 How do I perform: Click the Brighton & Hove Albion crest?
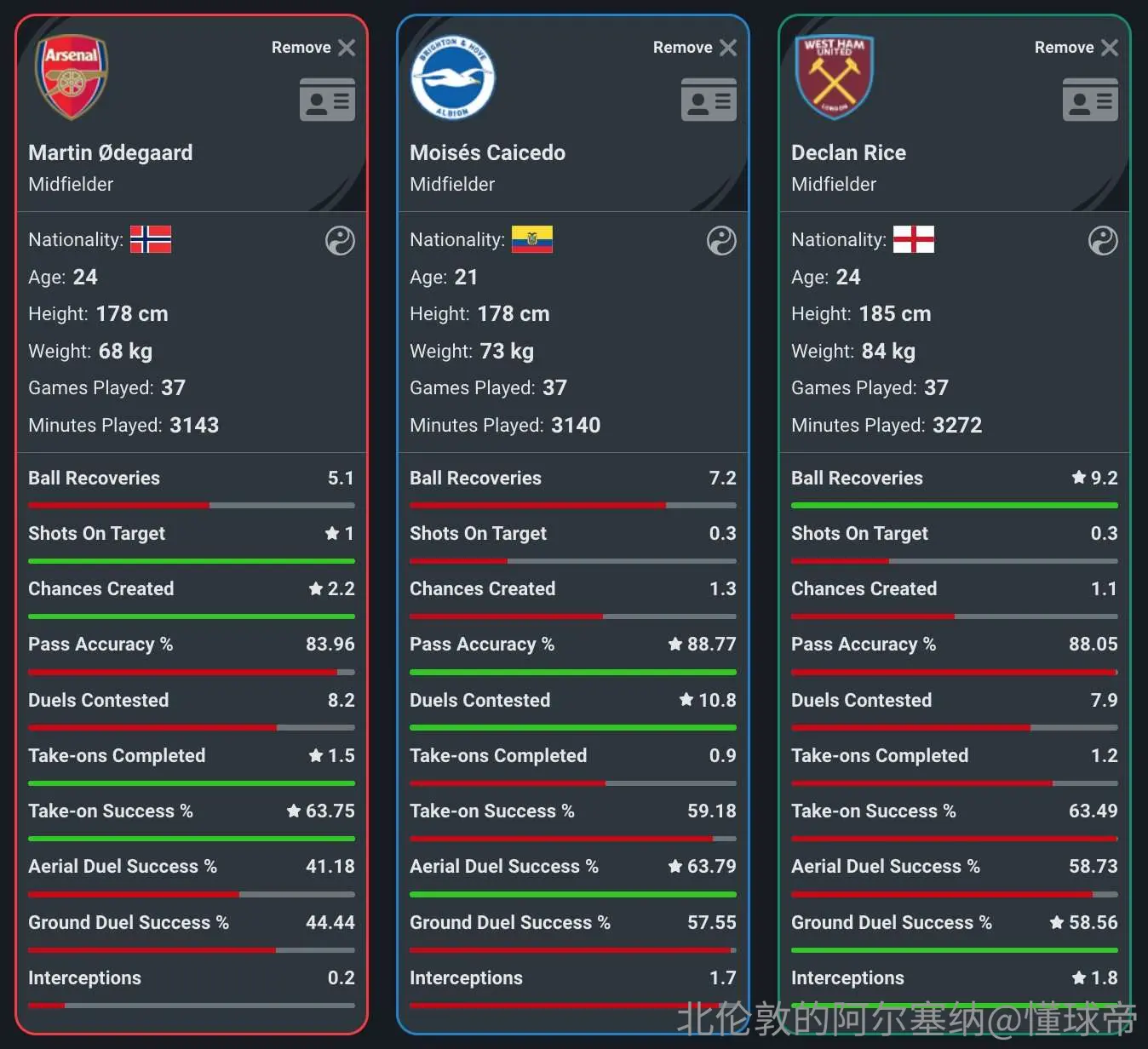click(x=452, y=77)
